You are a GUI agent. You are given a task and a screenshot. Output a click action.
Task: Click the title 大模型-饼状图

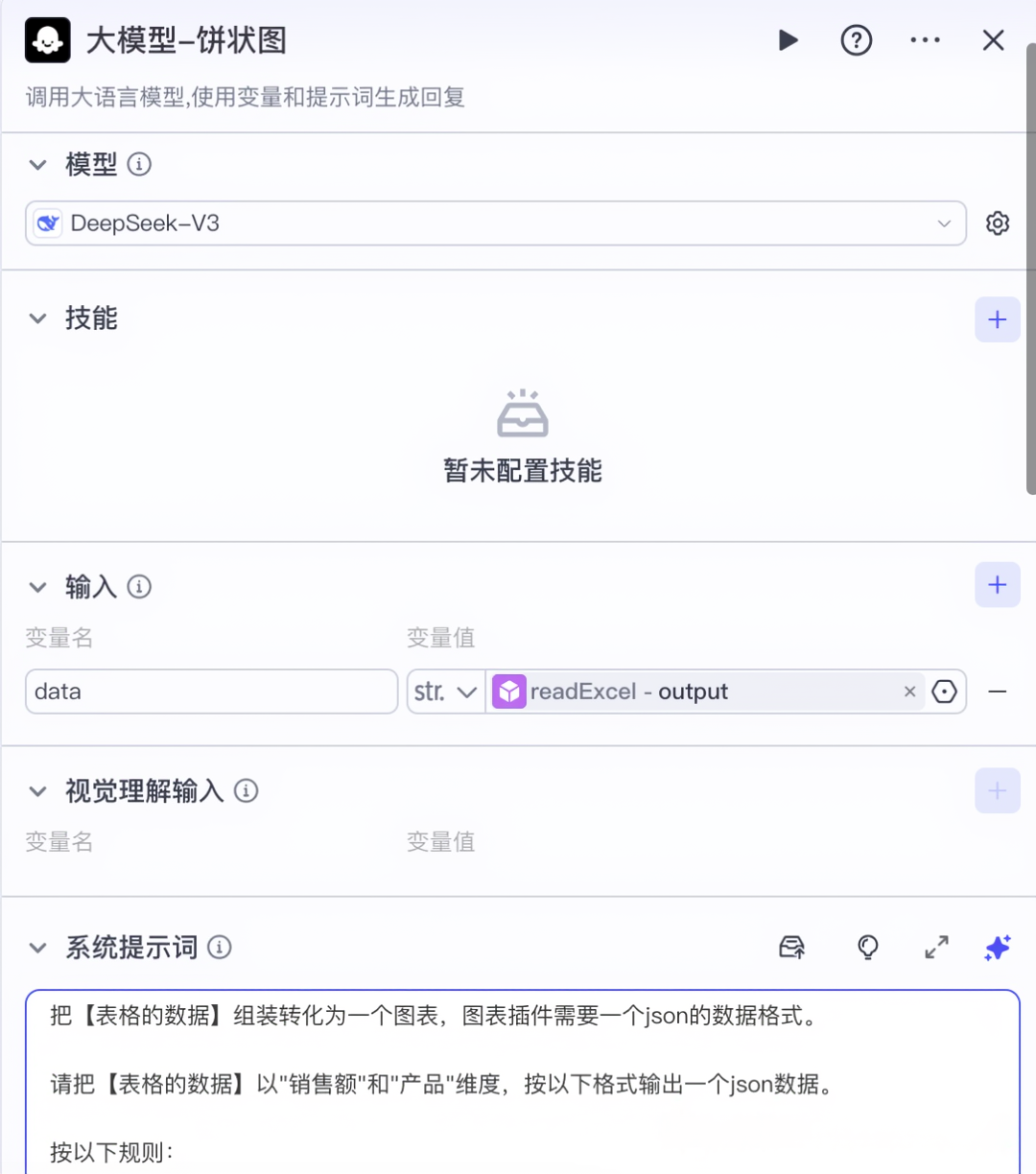click(186, 40)
